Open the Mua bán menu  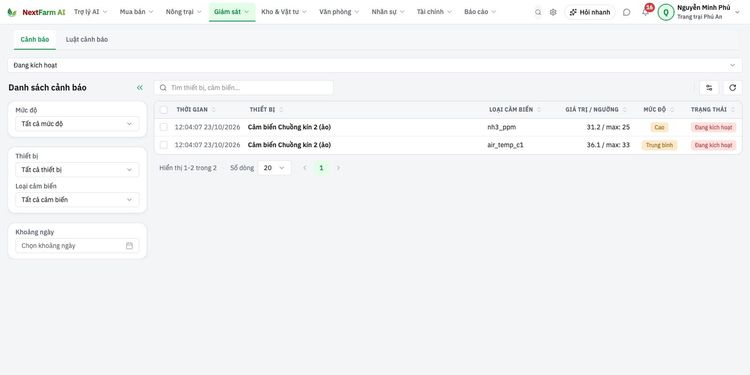click(137, 12)
